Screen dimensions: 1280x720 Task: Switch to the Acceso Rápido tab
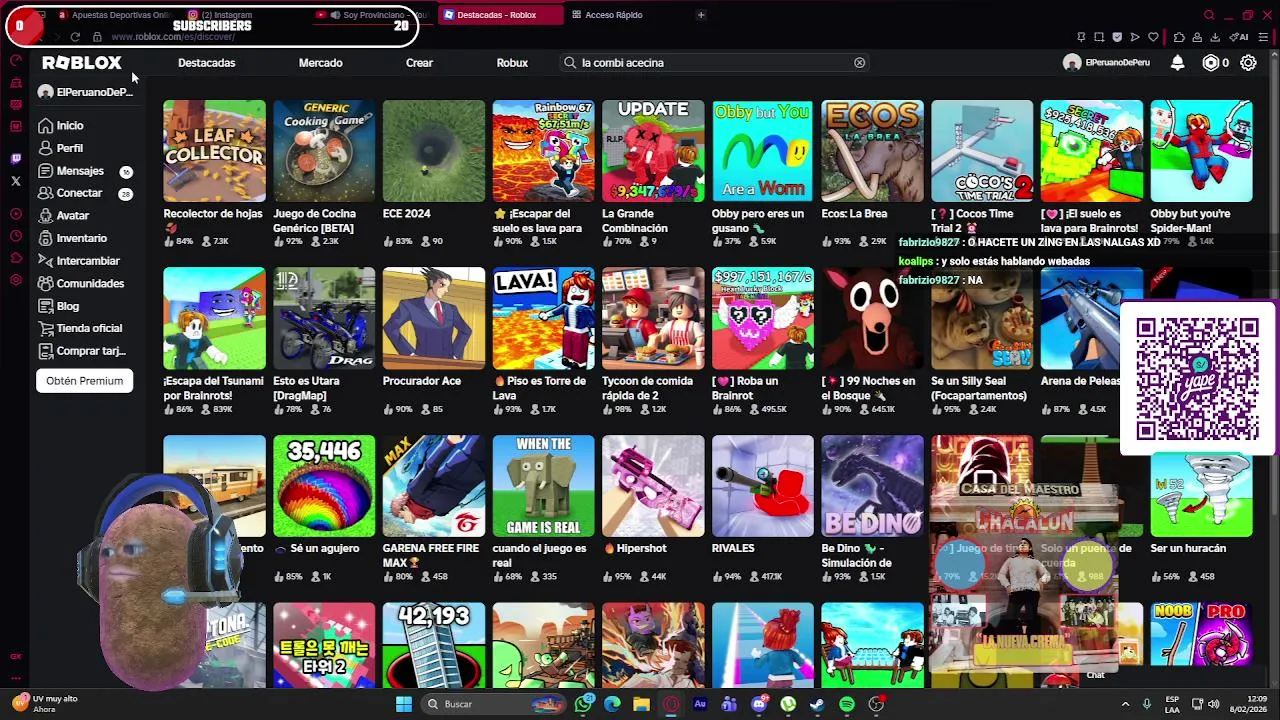tap(614, 15)
